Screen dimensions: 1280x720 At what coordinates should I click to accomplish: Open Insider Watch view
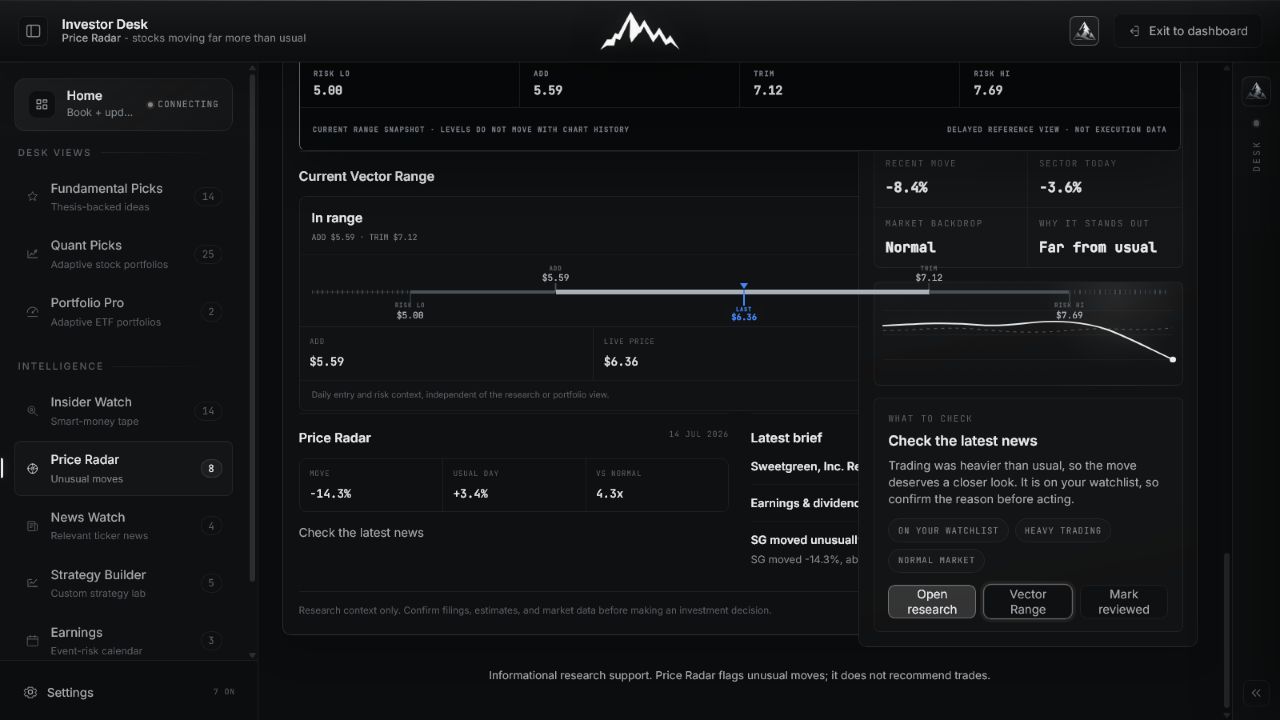click(x=123, y=411)
